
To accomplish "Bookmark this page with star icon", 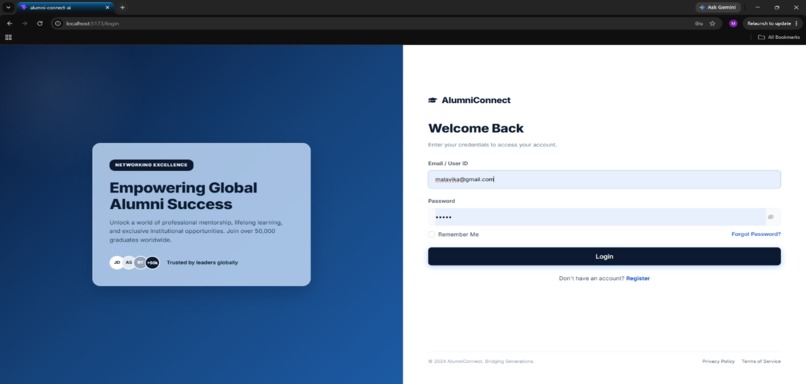I will (x=712, y=24).
